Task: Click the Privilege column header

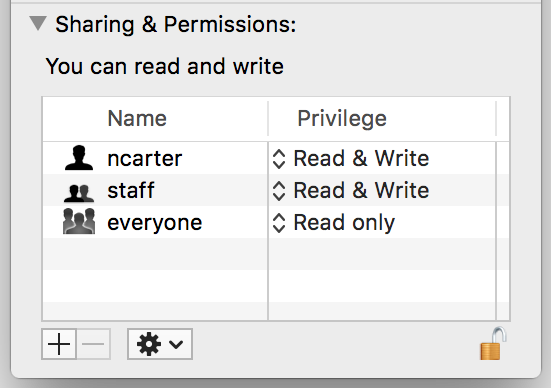Action: point(342,118)
